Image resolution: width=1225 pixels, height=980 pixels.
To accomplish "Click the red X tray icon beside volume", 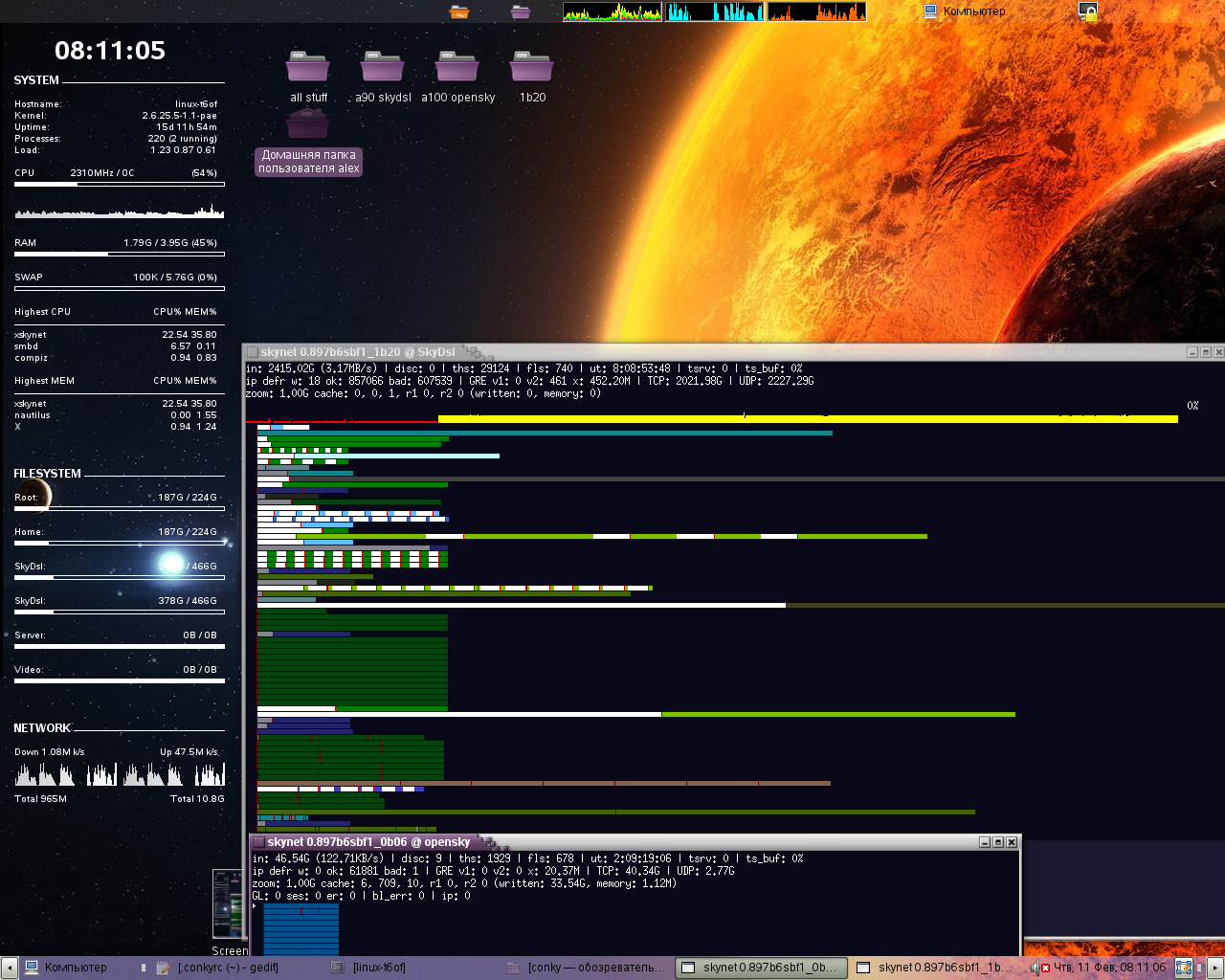I will pyautogui.click(x=1046, y=968).
